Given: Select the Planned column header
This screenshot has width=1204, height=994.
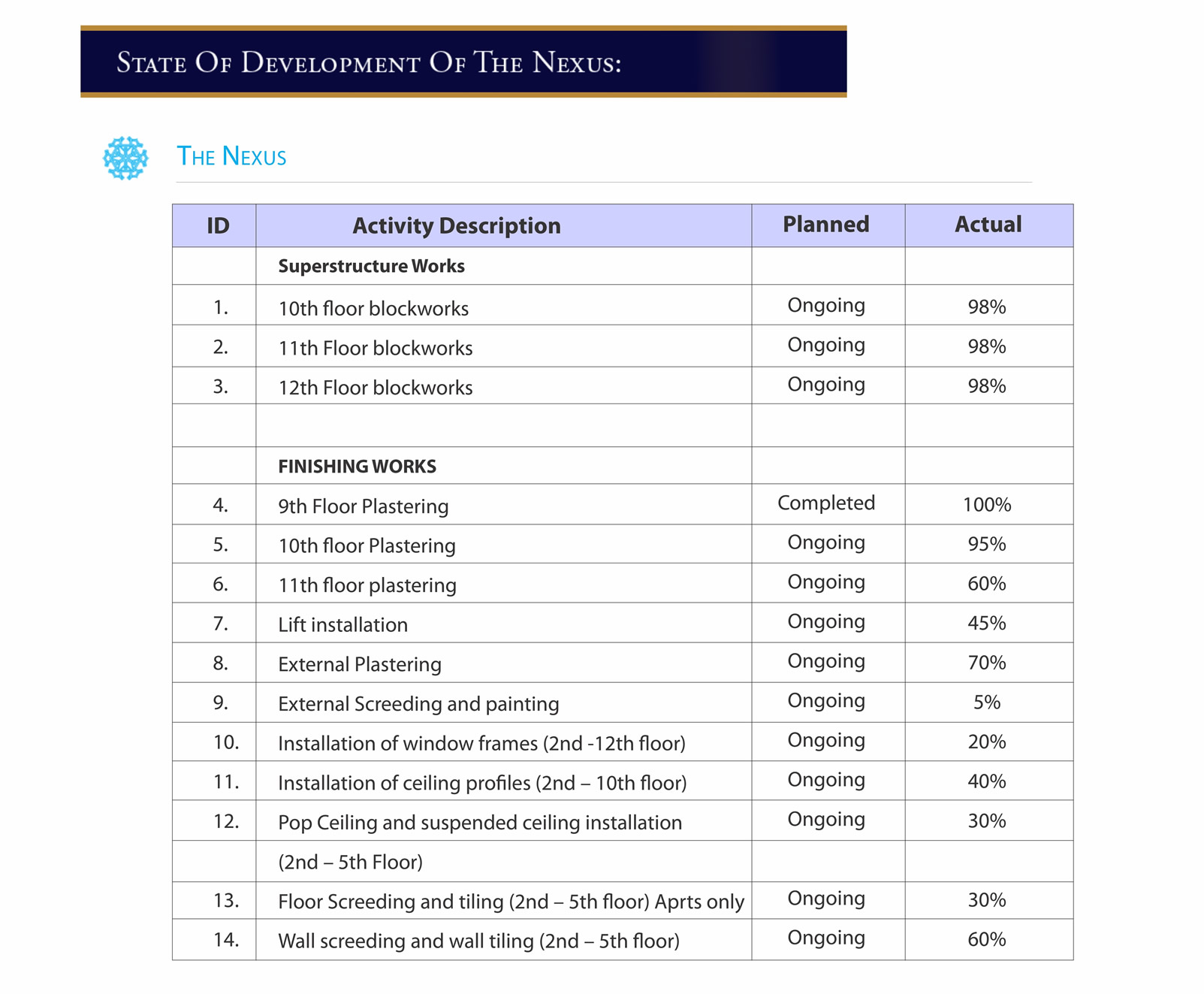Looking at the screenshot, I should click(x=825, y=225).
